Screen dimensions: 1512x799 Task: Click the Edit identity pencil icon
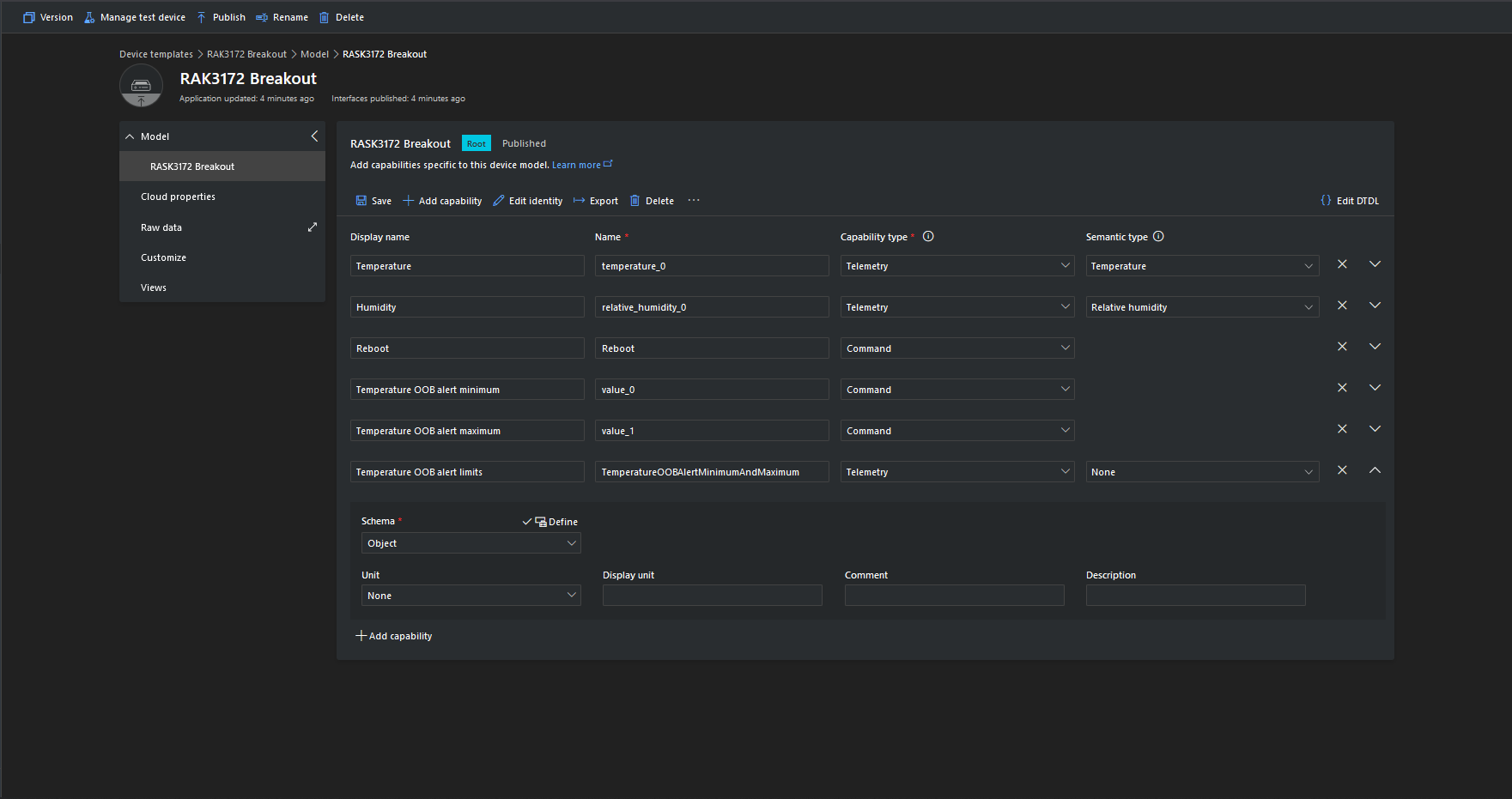pyautogui.click(x=499, y=201)
